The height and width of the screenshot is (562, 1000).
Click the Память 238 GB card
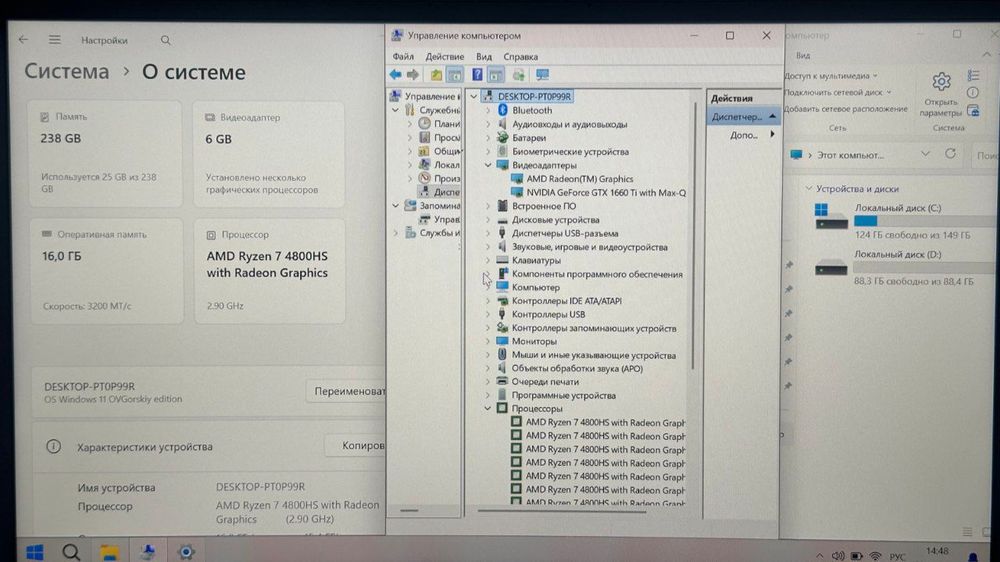[105, 154]
